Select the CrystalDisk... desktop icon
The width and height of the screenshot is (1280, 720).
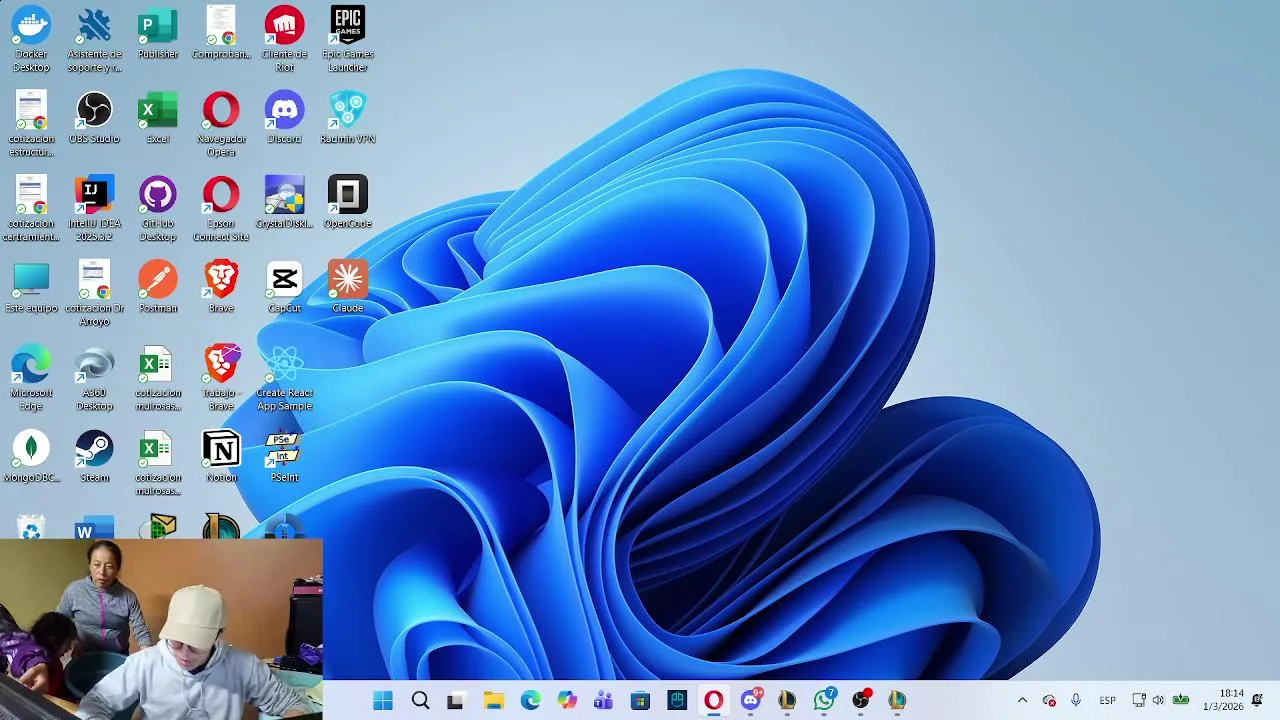coord(284,203)
